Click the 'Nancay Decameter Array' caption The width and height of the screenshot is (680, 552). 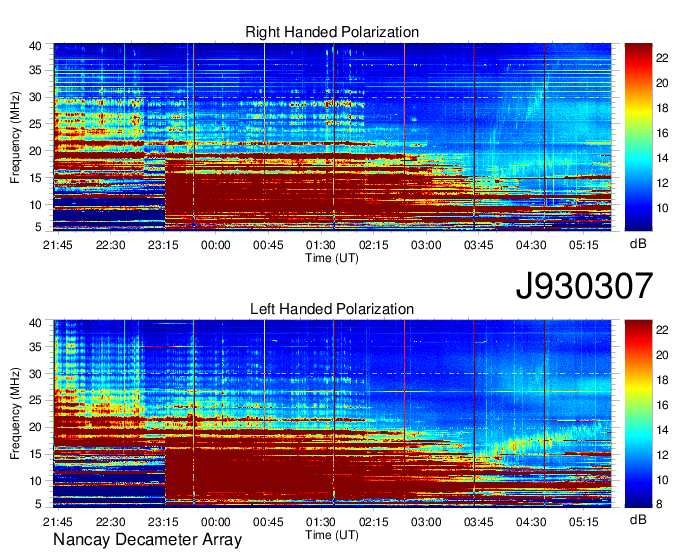tap(147, 540)
